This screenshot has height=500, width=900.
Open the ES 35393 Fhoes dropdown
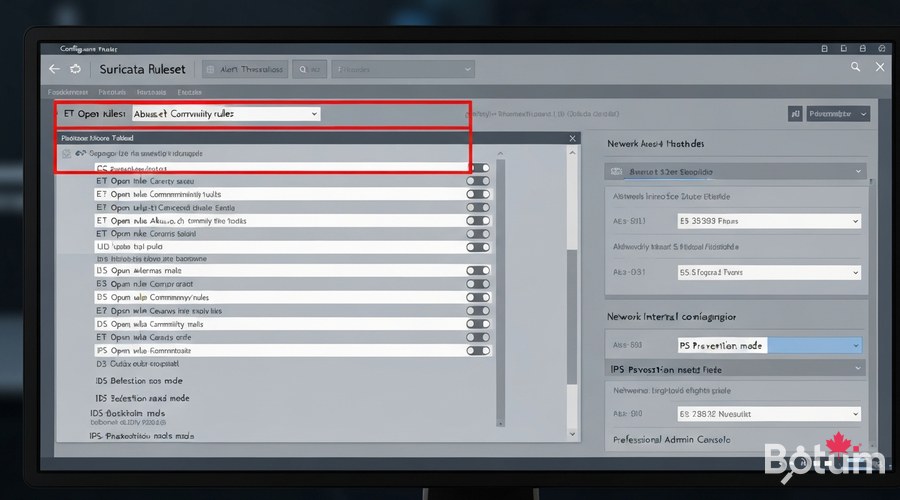pyautogui.click(x=769, y=221)
